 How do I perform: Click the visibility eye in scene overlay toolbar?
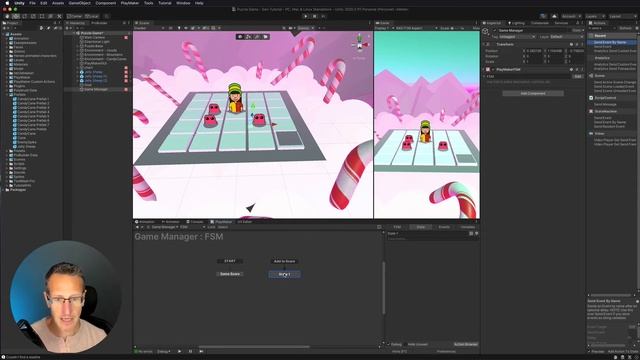240,37
